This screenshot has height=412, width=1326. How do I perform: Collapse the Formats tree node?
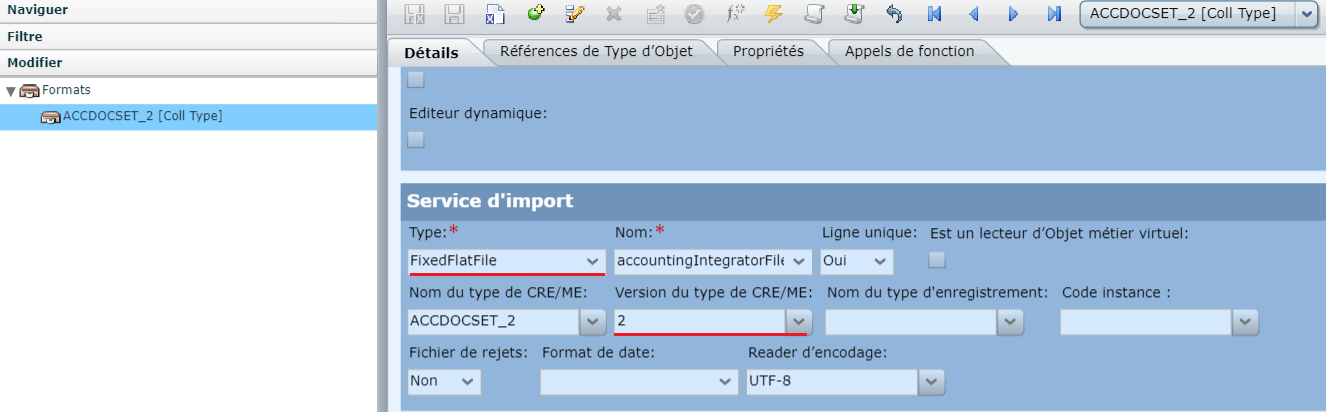point(11,91)
